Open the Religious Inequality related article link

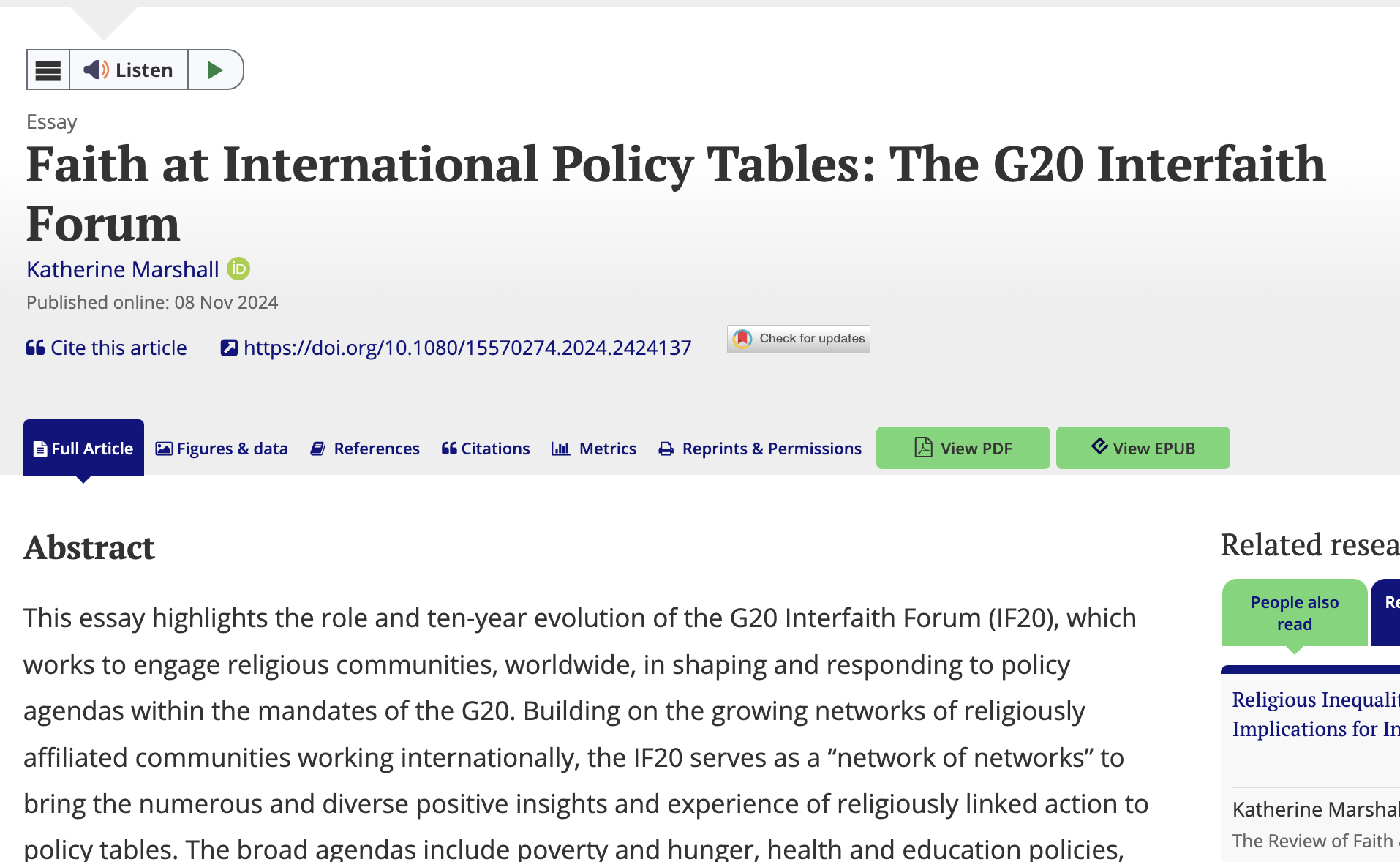pos(1316,714)
